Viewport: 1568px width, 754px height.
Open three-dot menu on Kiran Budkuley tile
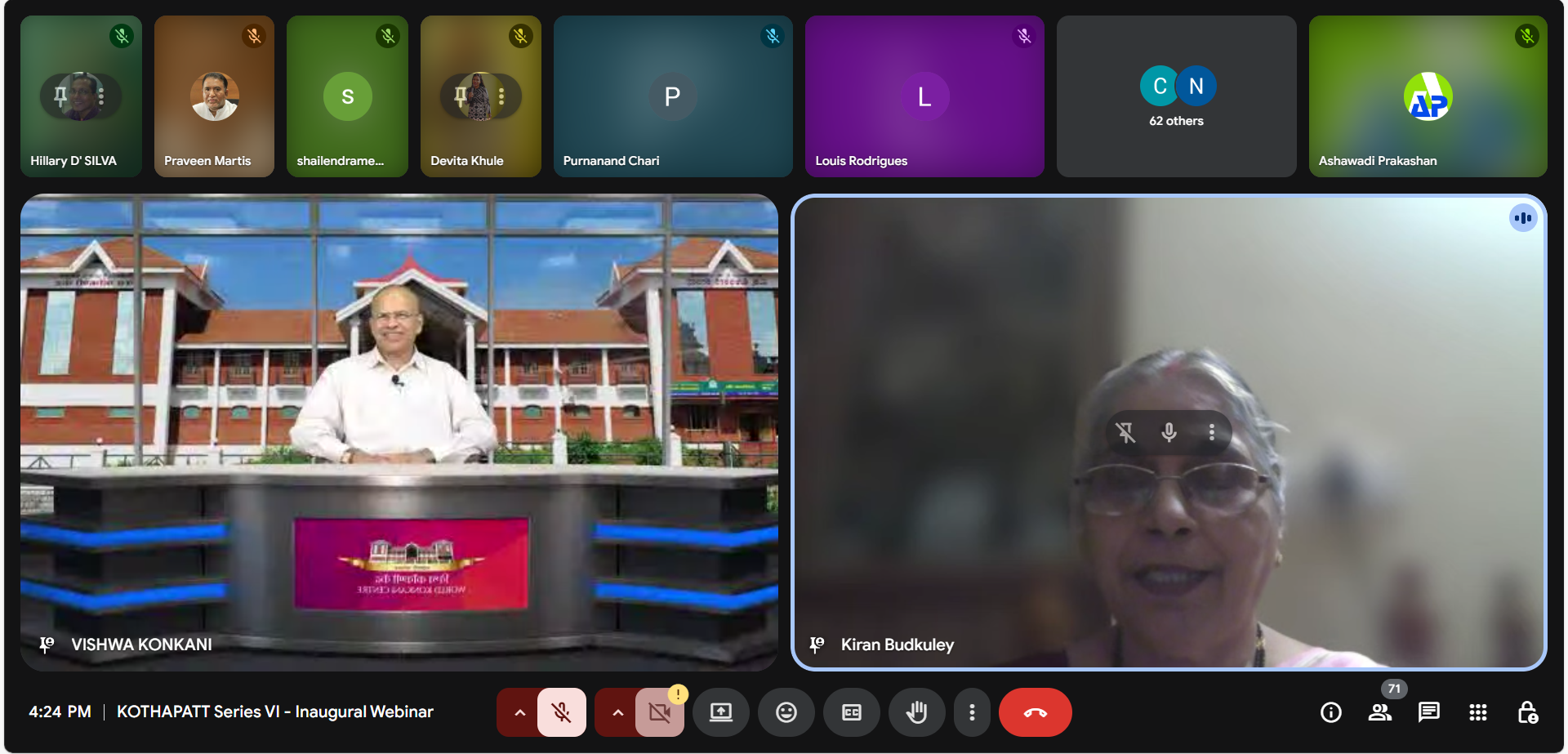(1211, 432)
